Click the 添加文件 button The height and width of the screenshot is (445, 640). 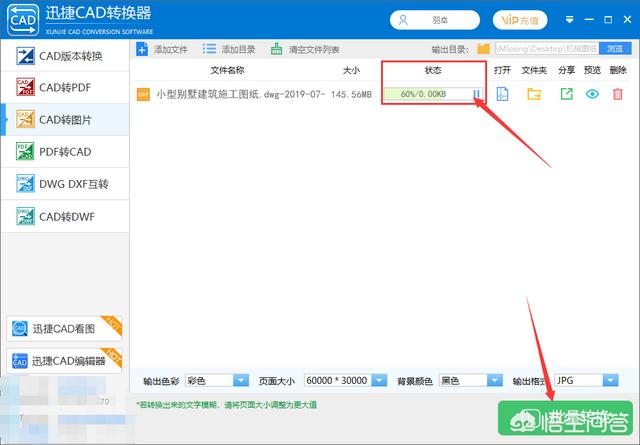163,48
